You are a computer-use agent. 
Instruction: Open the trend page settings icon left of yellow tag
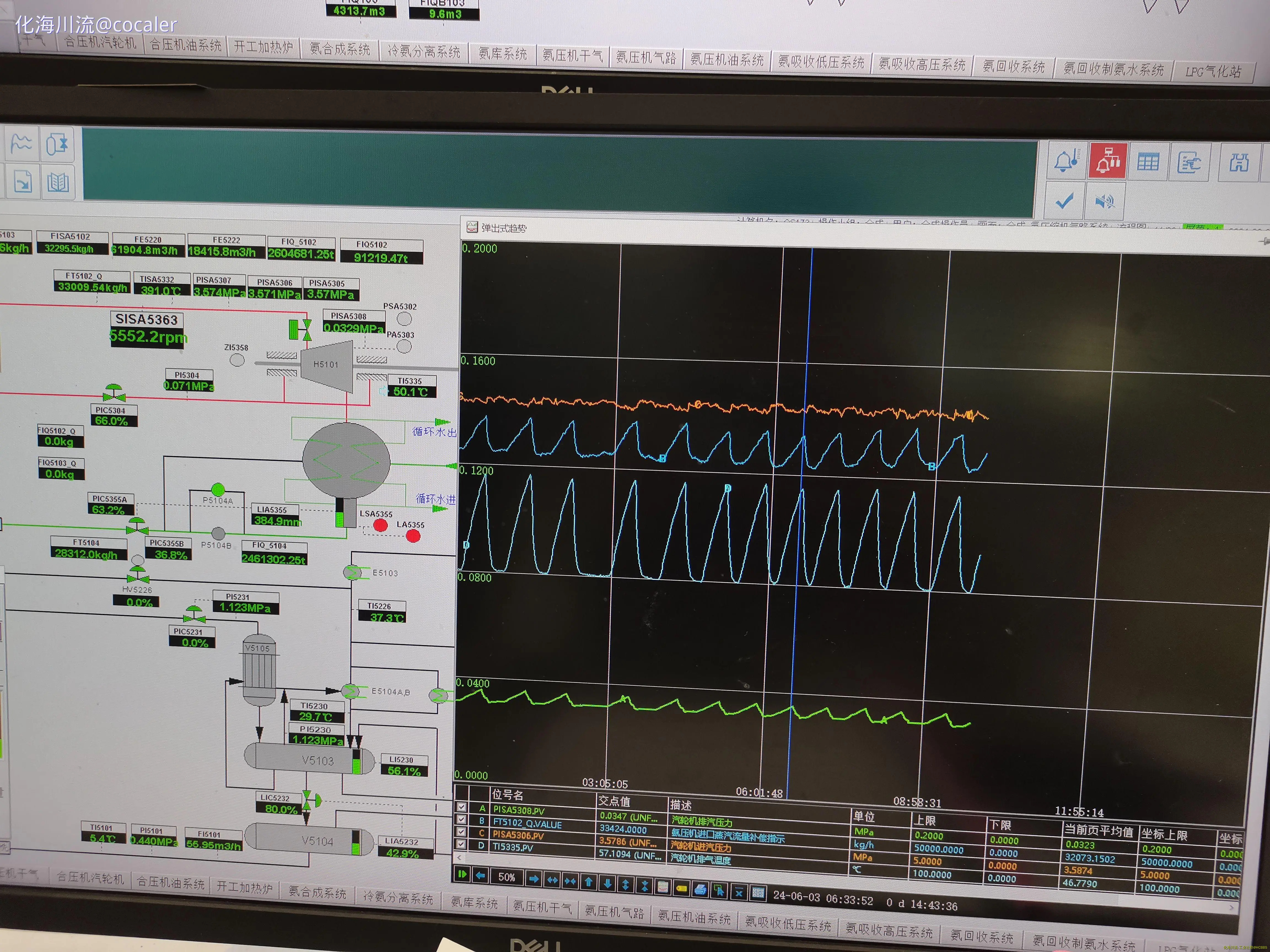pyautogui.click(x=663, y=887)
